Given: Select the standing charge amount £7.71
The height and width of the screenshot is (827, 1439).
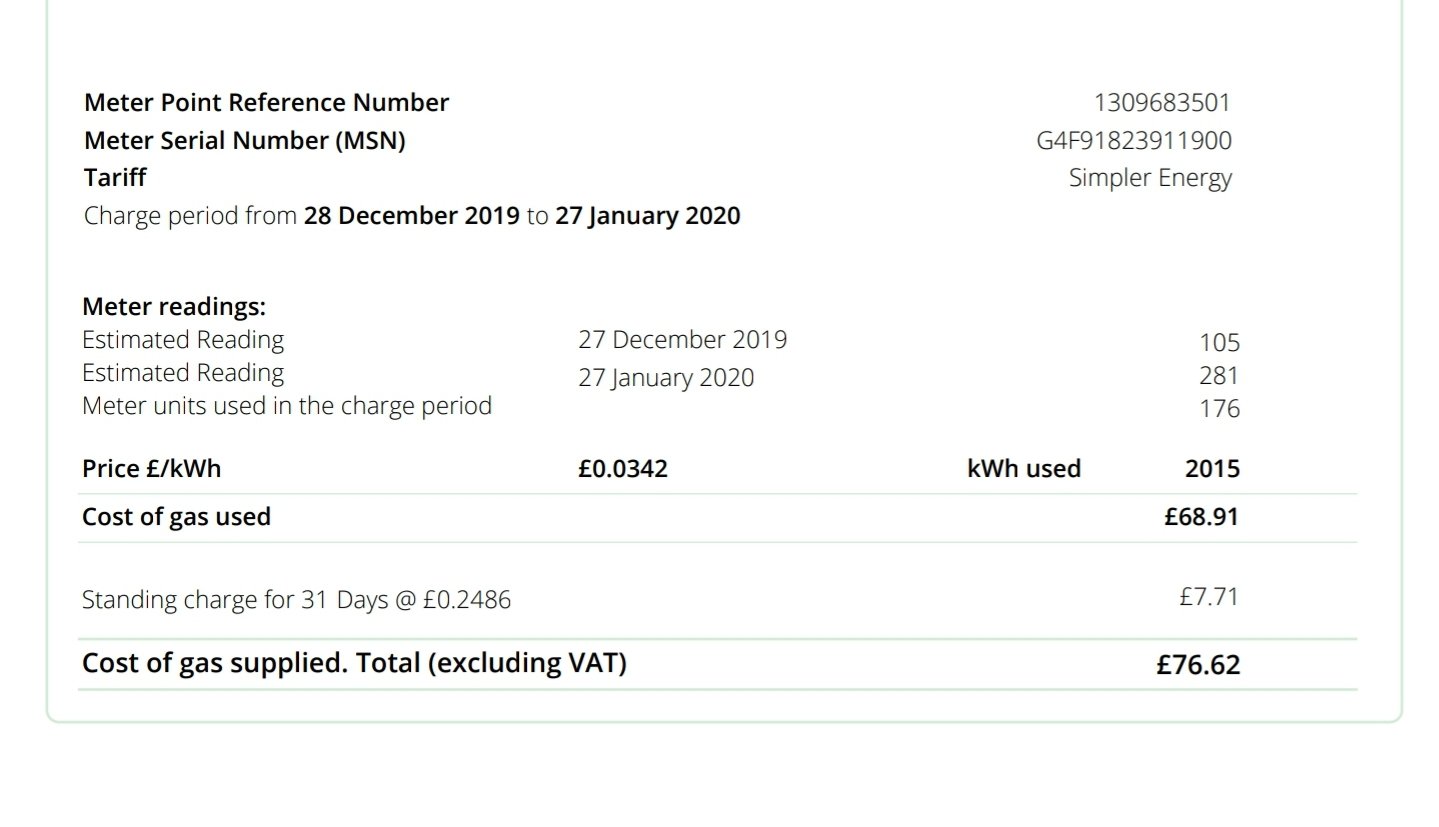Looking at the screenshot, I should [1209, 597].
